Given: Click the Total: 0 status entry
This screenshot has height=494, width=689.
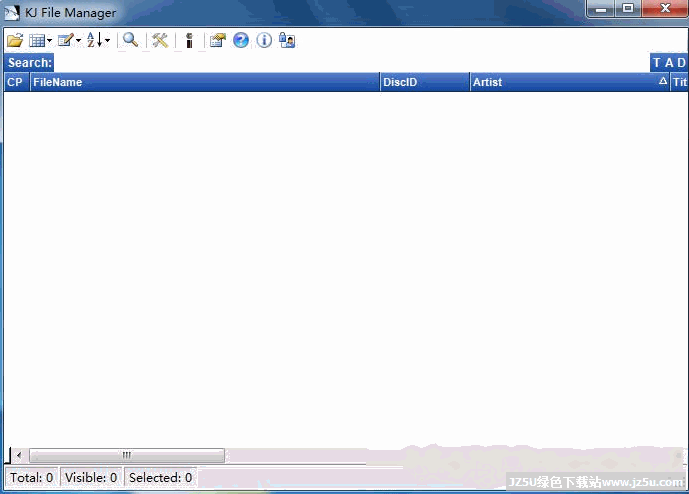Looking at the screenshot, I should pos(31,478).
